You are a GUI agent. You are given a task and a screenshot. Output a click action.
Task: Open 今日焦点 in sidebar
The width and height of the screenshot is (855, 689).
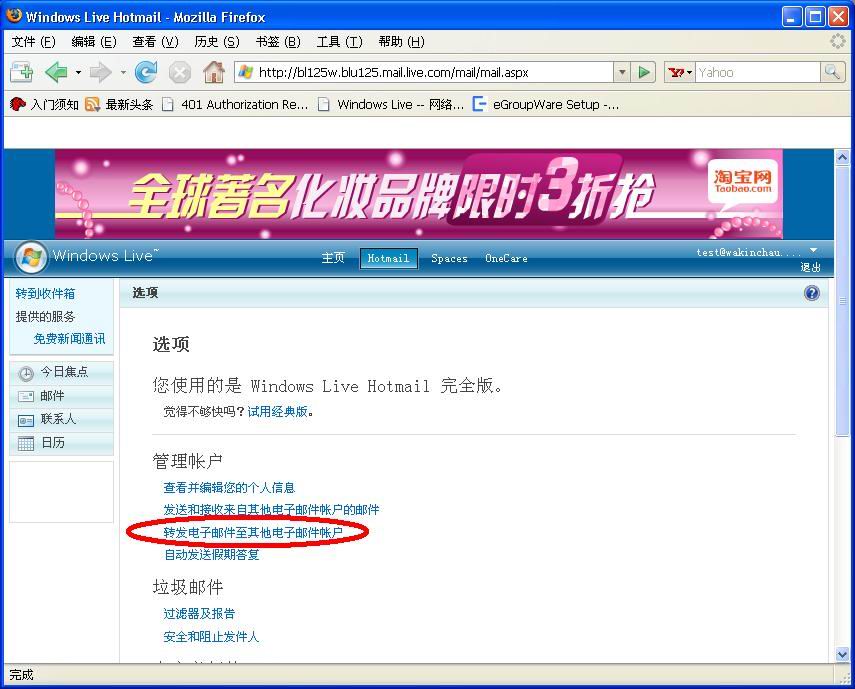coord(61,373)
